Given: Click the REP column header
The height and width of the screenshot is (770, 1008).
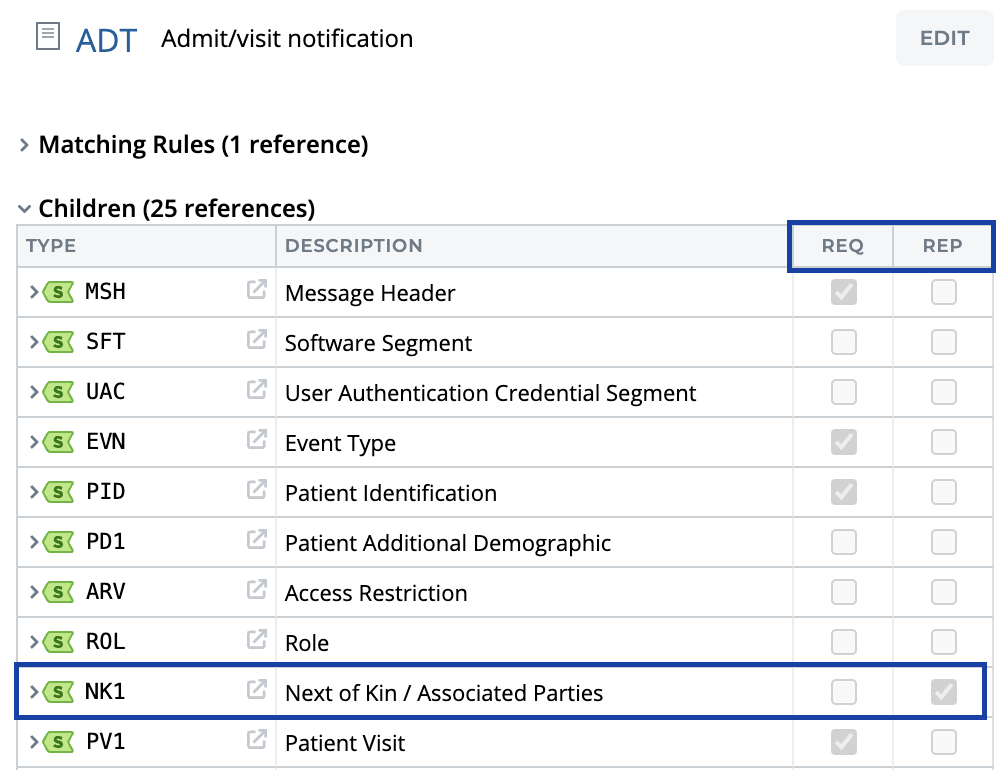Looking at the screenshot, I should [x=942, y=246].
